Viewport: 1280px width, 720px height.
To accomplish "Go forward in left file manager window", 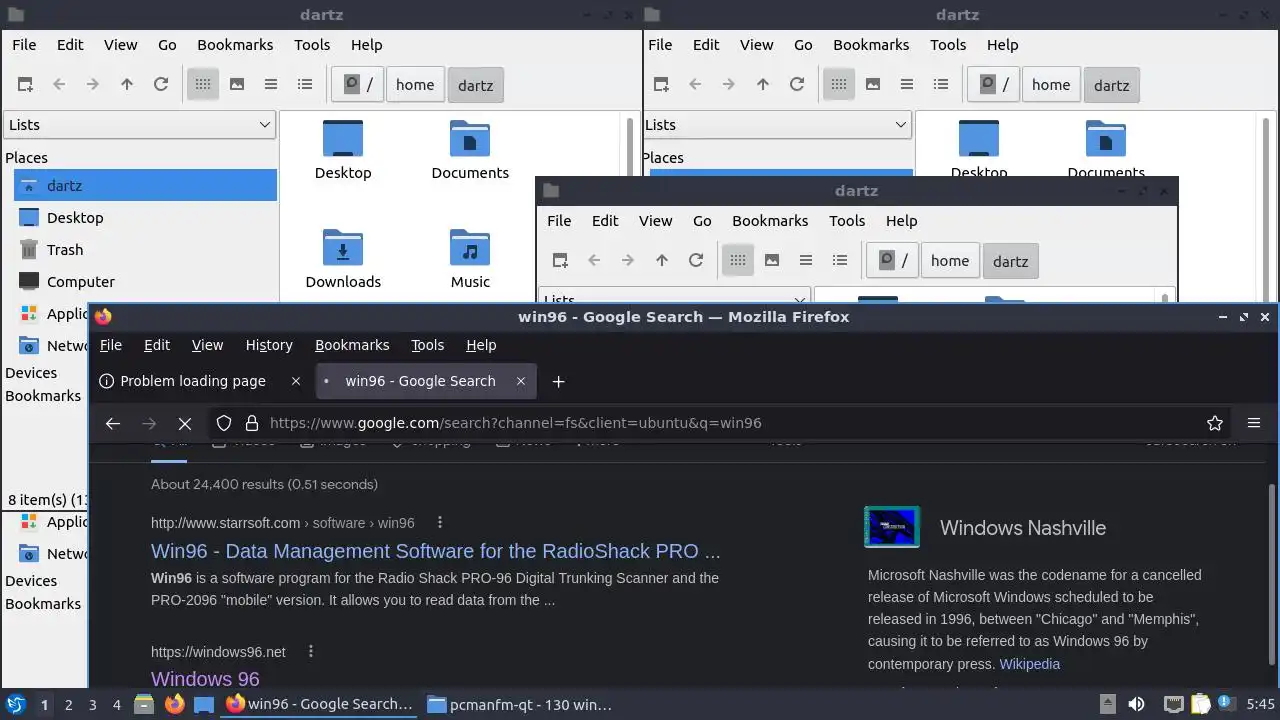I will (x=93, y=85).
